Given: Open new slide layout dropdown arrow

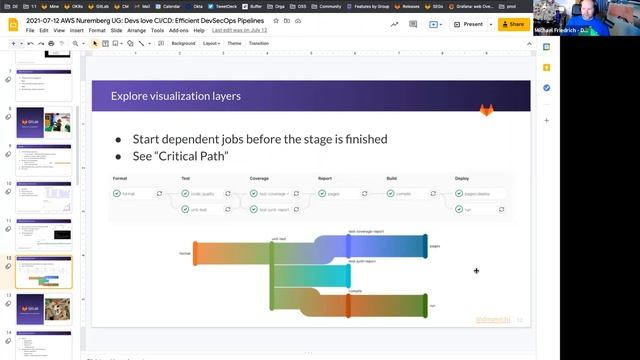Looking at the screenshot, I should pos(21,43).
